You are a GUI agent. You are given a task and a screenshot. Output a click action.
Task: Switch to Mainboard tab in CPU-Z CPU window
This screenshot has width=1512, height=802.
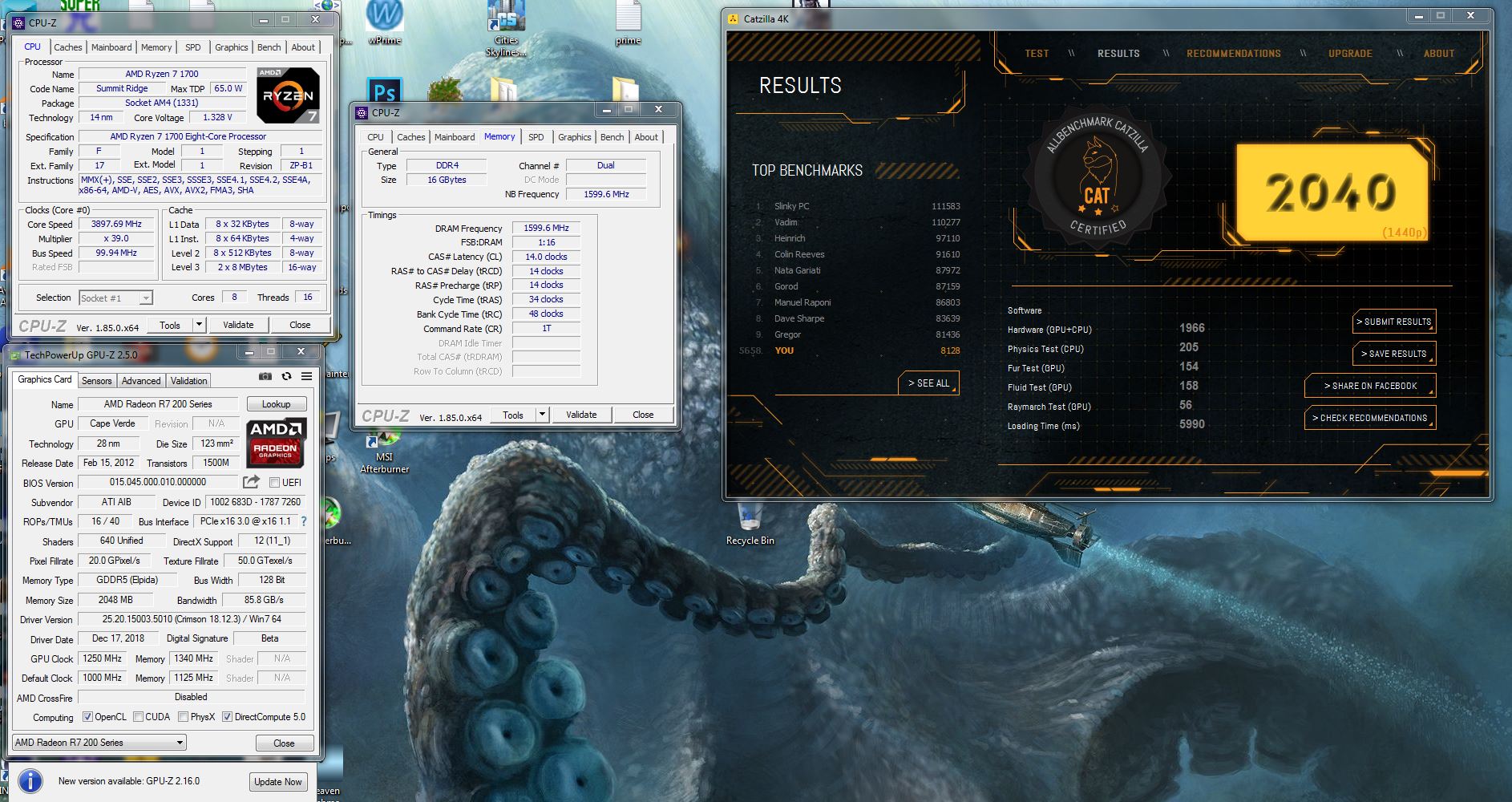(111, 47)
